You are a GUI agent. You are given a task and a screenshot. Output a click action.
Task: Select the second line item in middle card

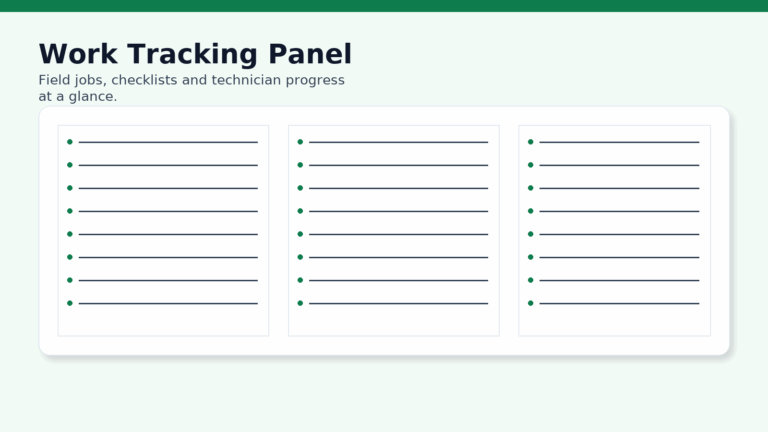click(398, 165)
